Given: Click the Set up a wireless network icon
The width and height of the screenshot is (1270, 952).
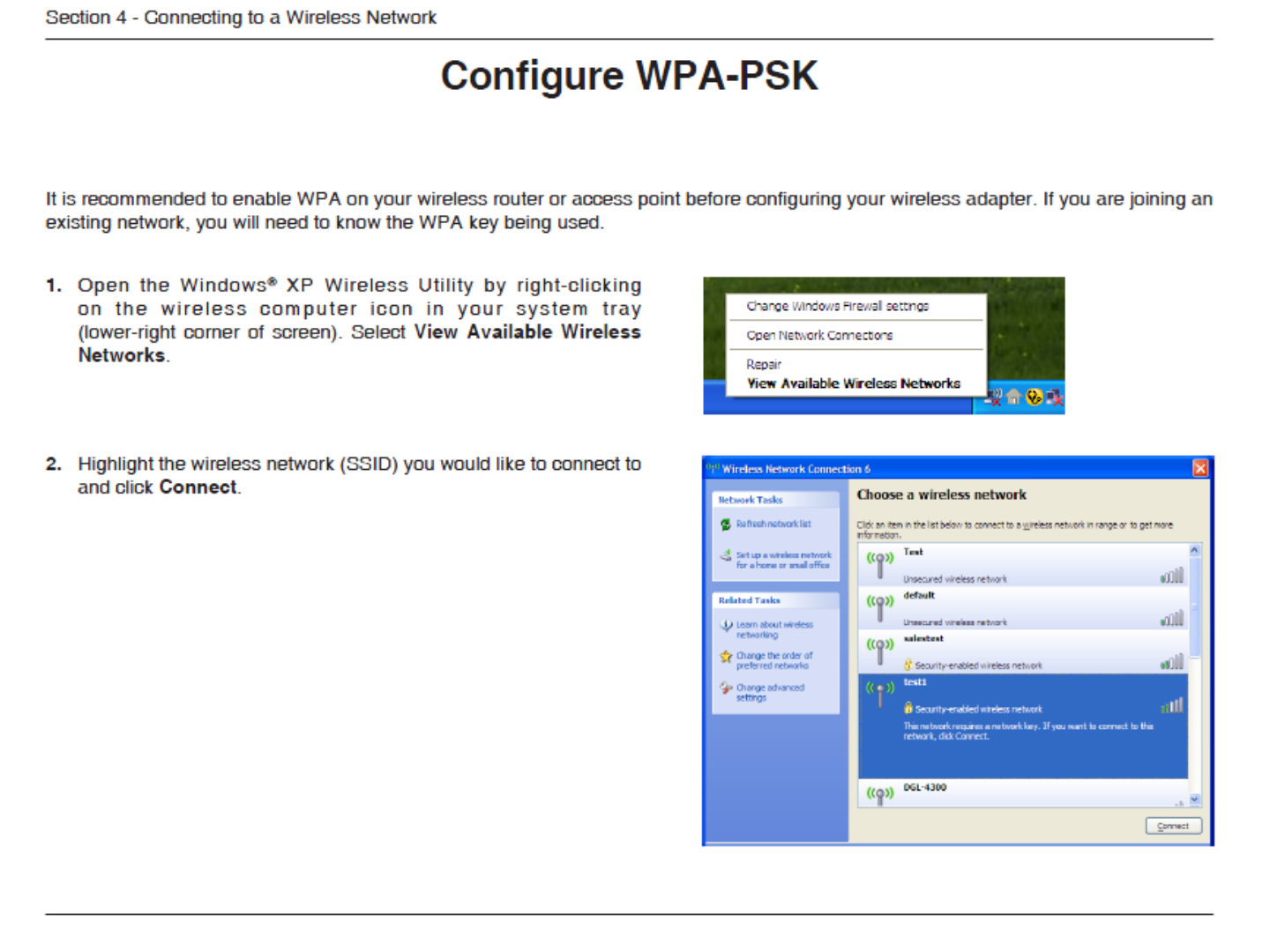Looking at the screenshot, I should point(726,555).
